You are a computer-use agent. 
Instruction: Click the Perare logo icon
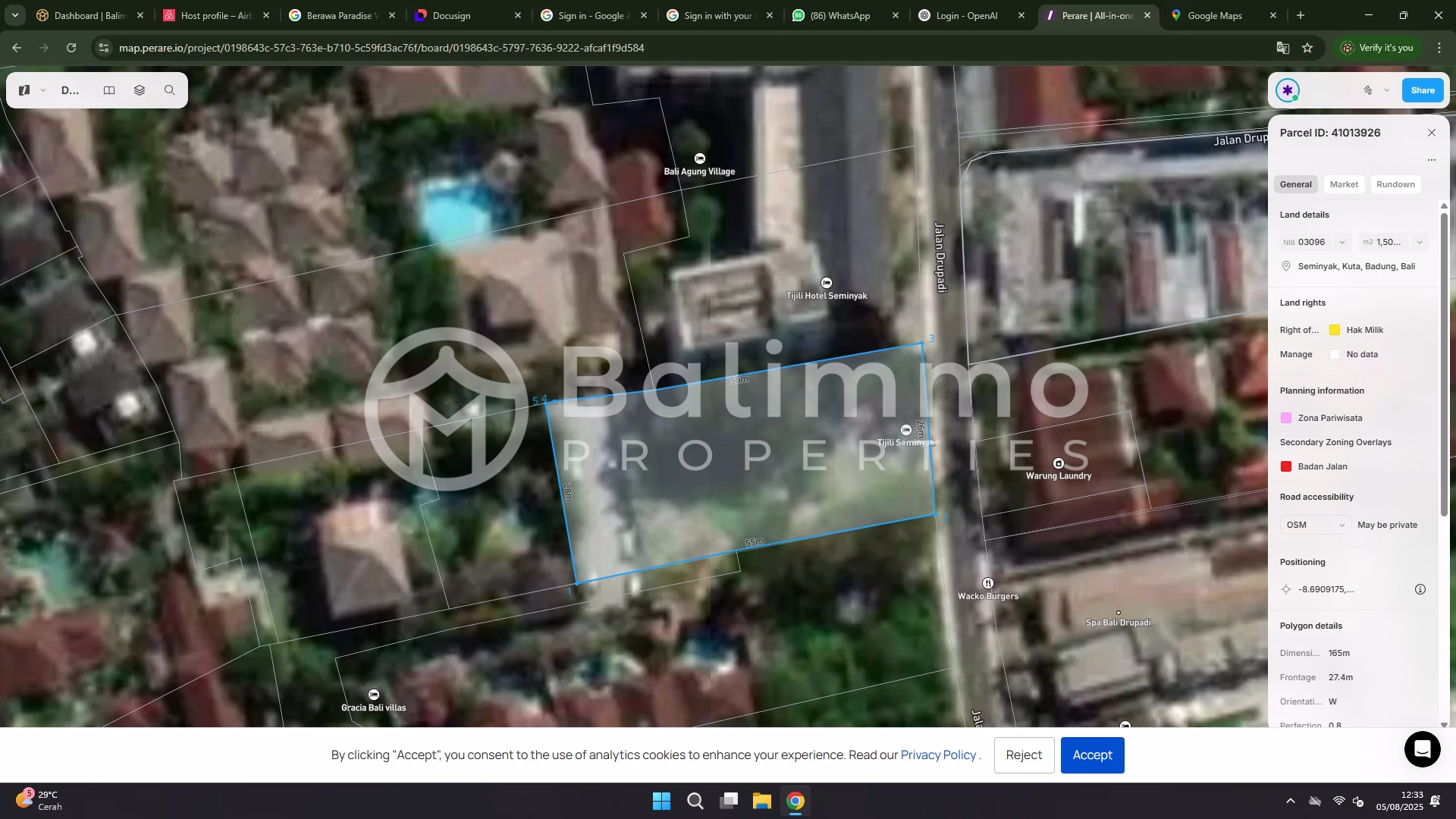[x=24, y=90]
